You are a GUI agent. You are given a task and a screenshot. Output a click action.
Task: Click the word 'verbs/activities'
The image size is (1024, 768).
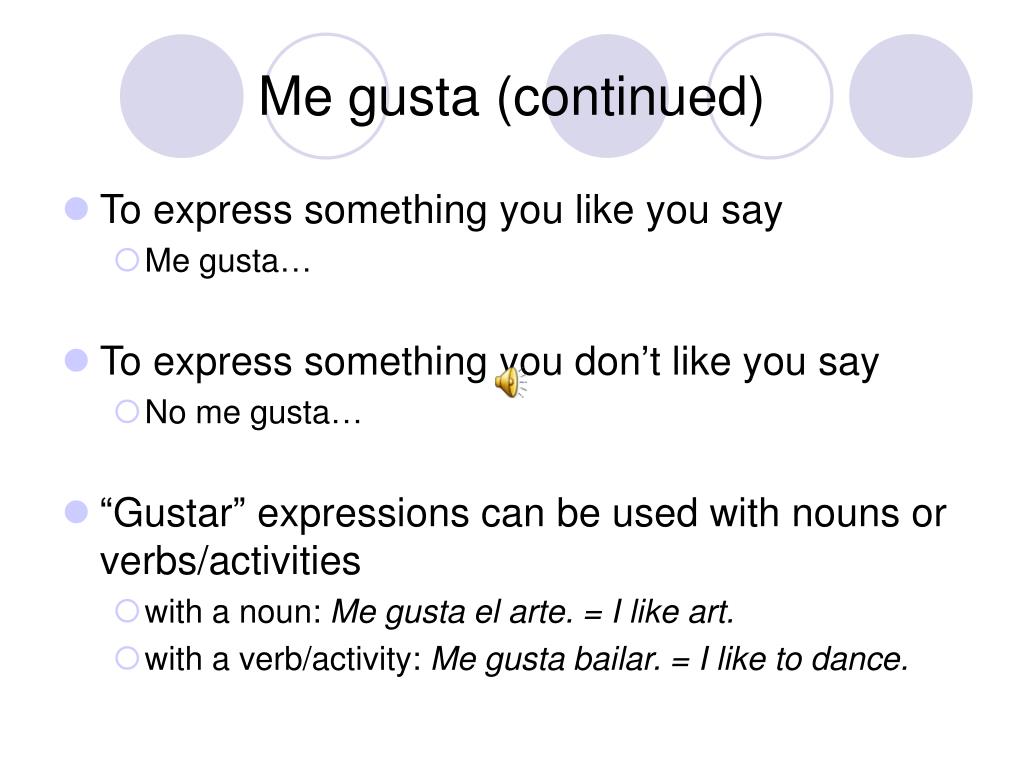click(230, 561)
